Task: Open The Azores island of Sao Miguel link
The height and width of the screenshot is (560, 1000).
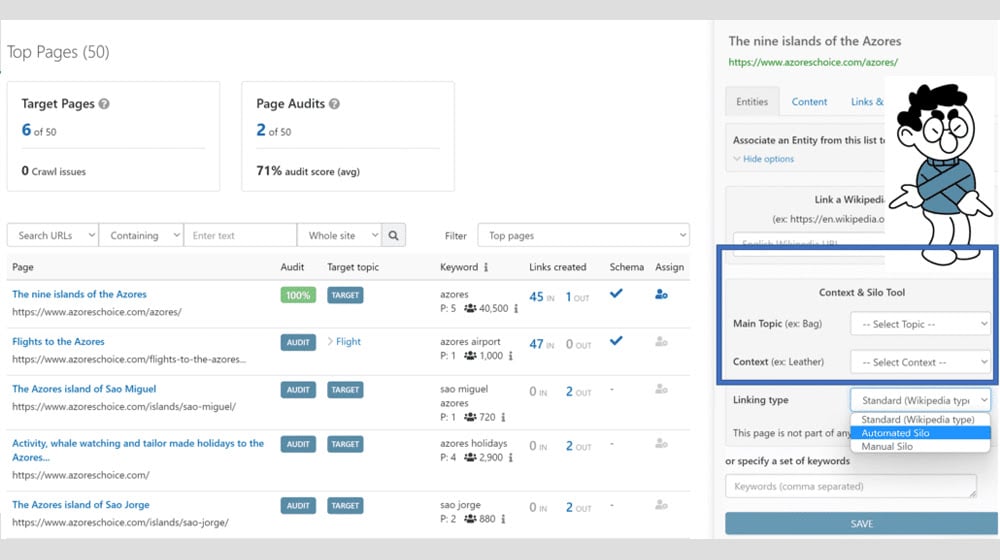Action: coord(84,388)
